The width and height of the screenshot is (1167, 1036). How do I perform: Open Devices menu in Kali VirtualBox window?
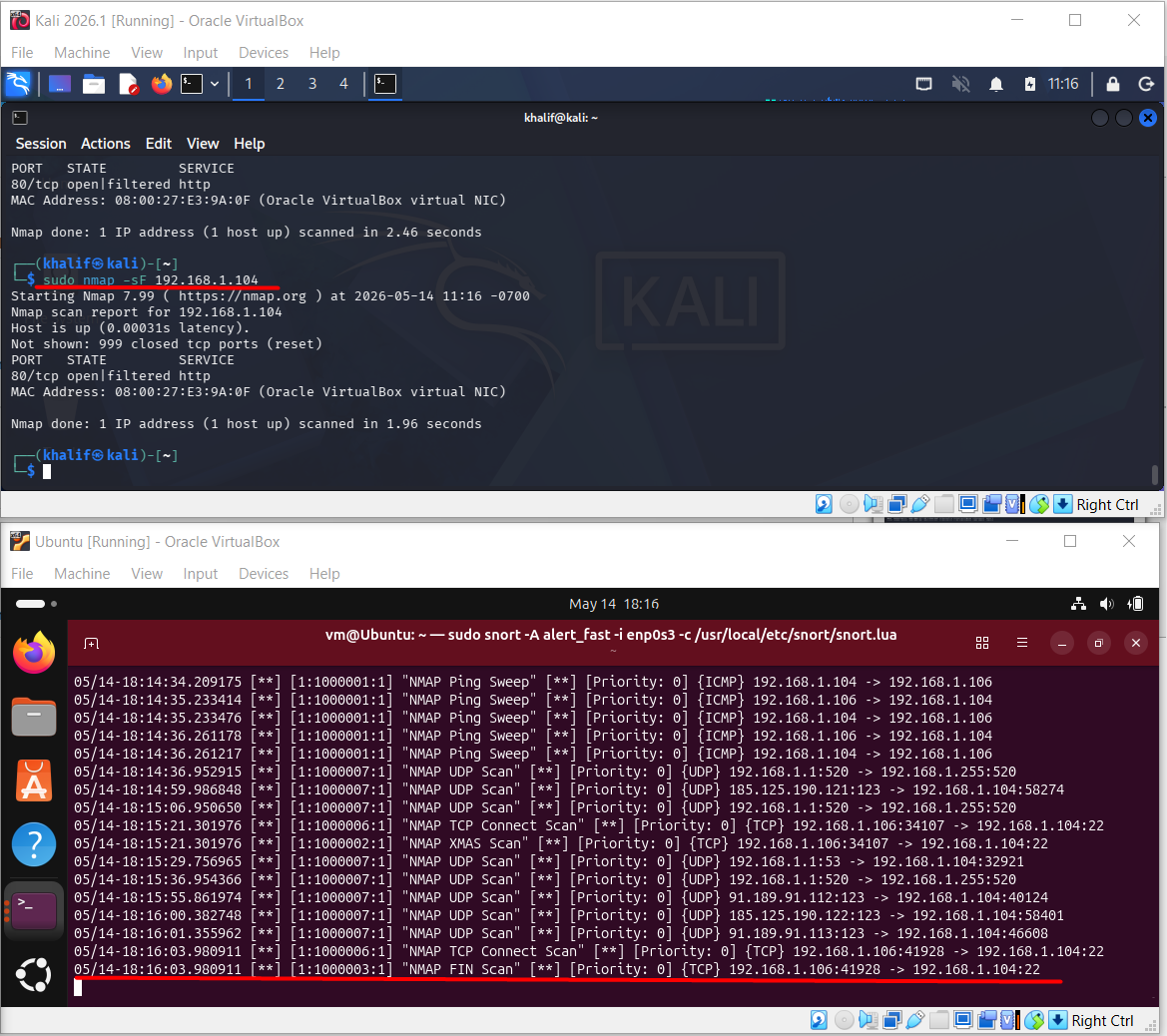point(264,53)
